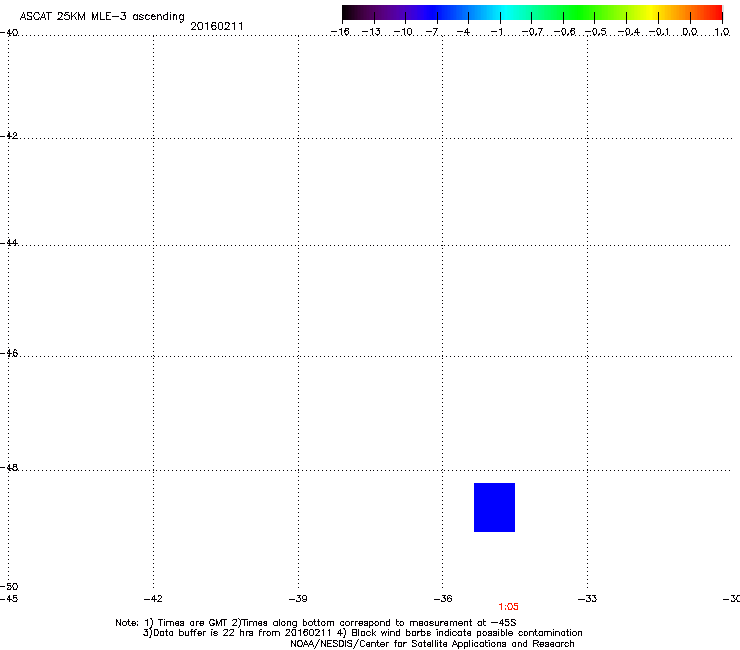
Task: Click the 1.0 color scale label
Action: pos(722,32)
